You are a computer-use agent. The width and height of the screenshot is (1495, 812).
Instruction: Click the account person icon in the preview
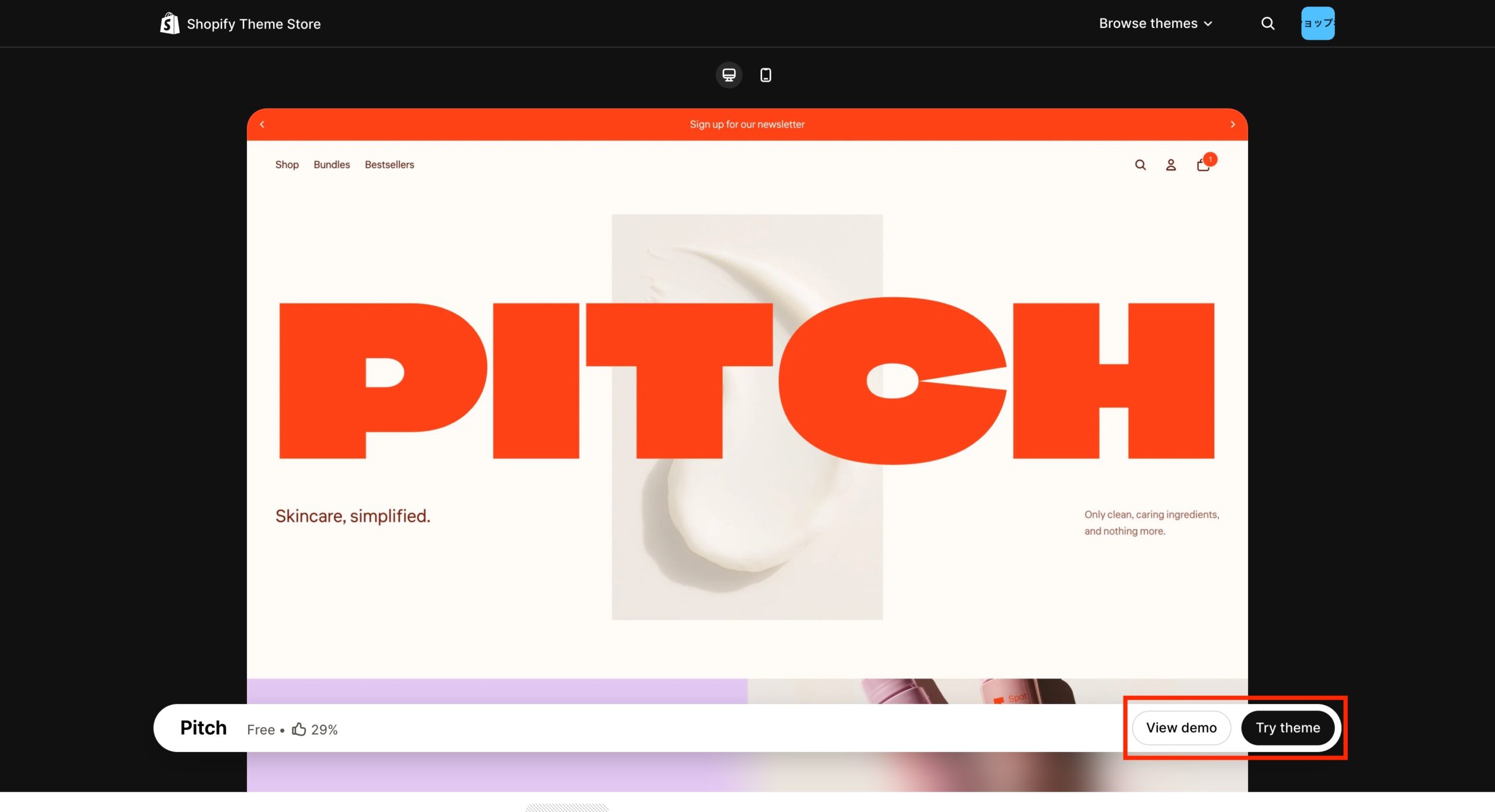1171,165
